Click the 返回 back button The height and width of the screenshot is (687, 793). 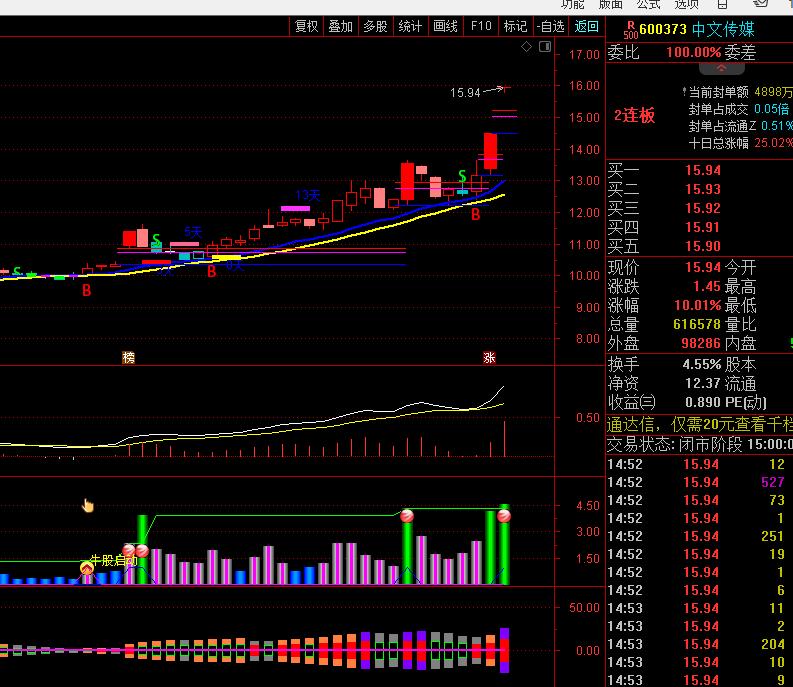click(585, 26)
